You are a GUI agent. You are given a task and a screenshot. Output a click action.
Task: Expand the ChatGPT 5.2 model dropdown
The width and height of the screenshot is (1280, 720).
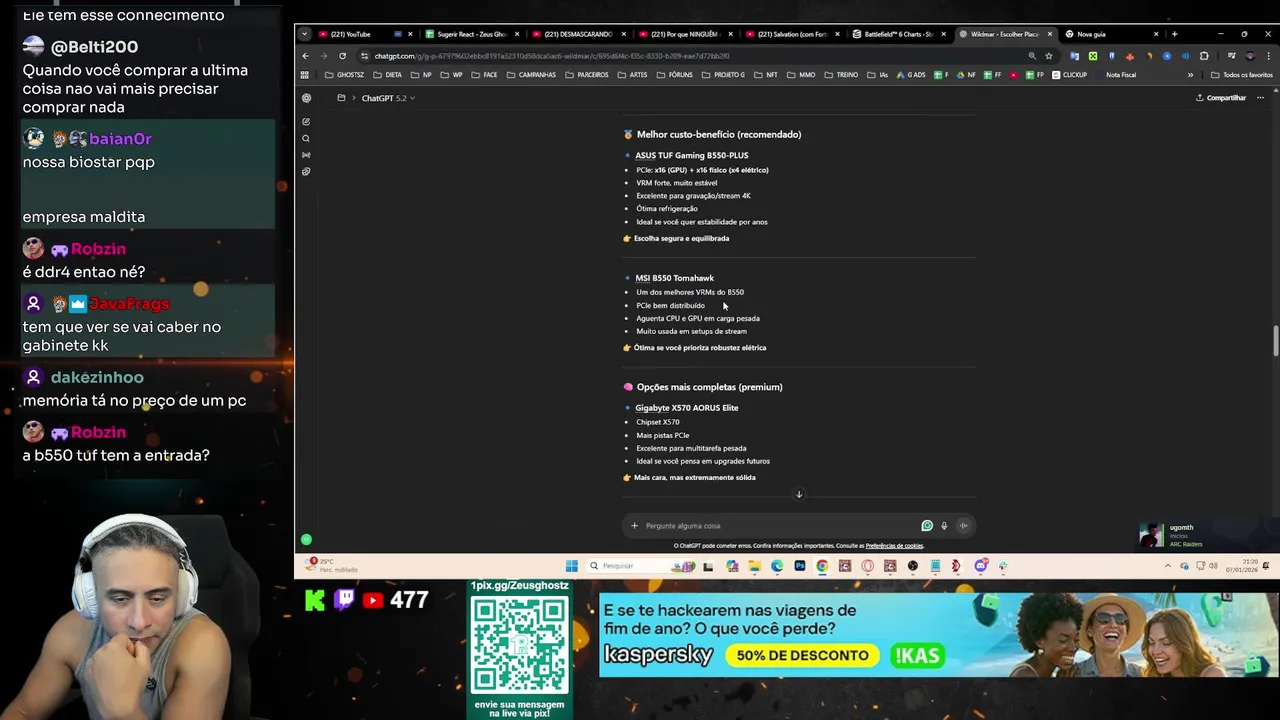388,98
